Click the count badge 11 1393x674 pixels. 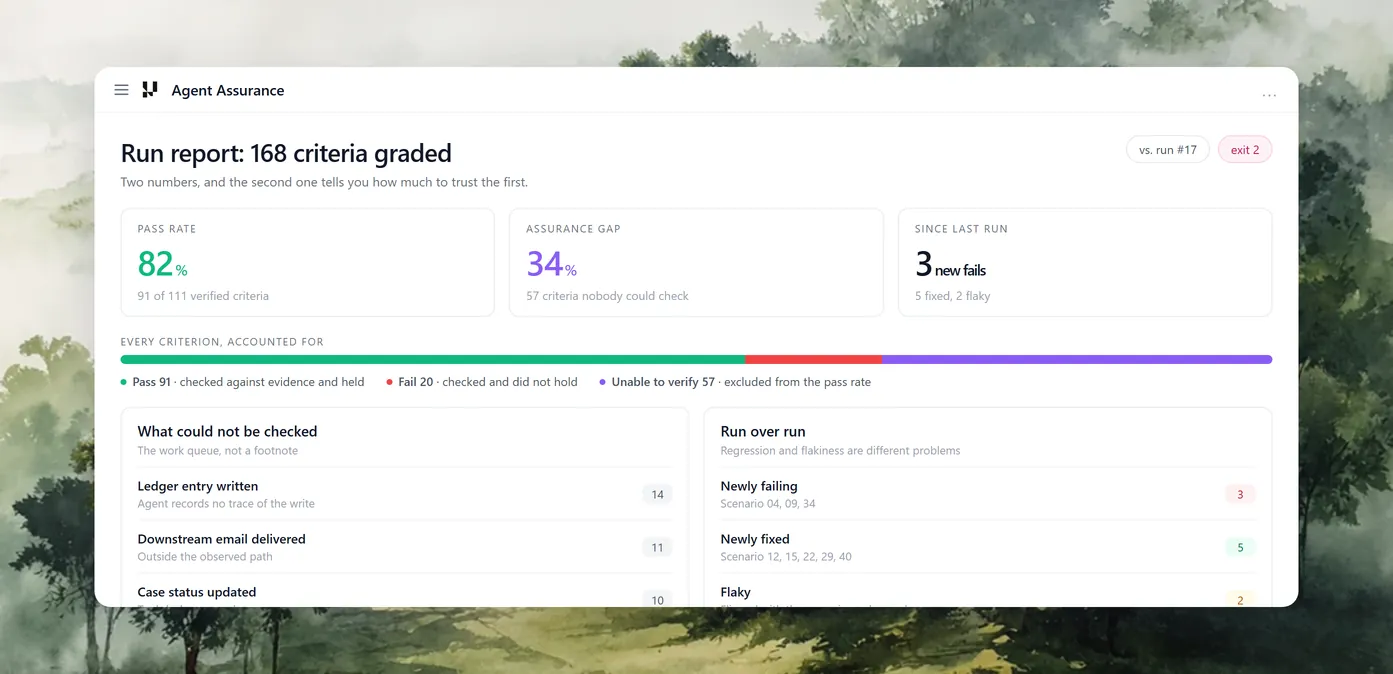coord(657,547)
